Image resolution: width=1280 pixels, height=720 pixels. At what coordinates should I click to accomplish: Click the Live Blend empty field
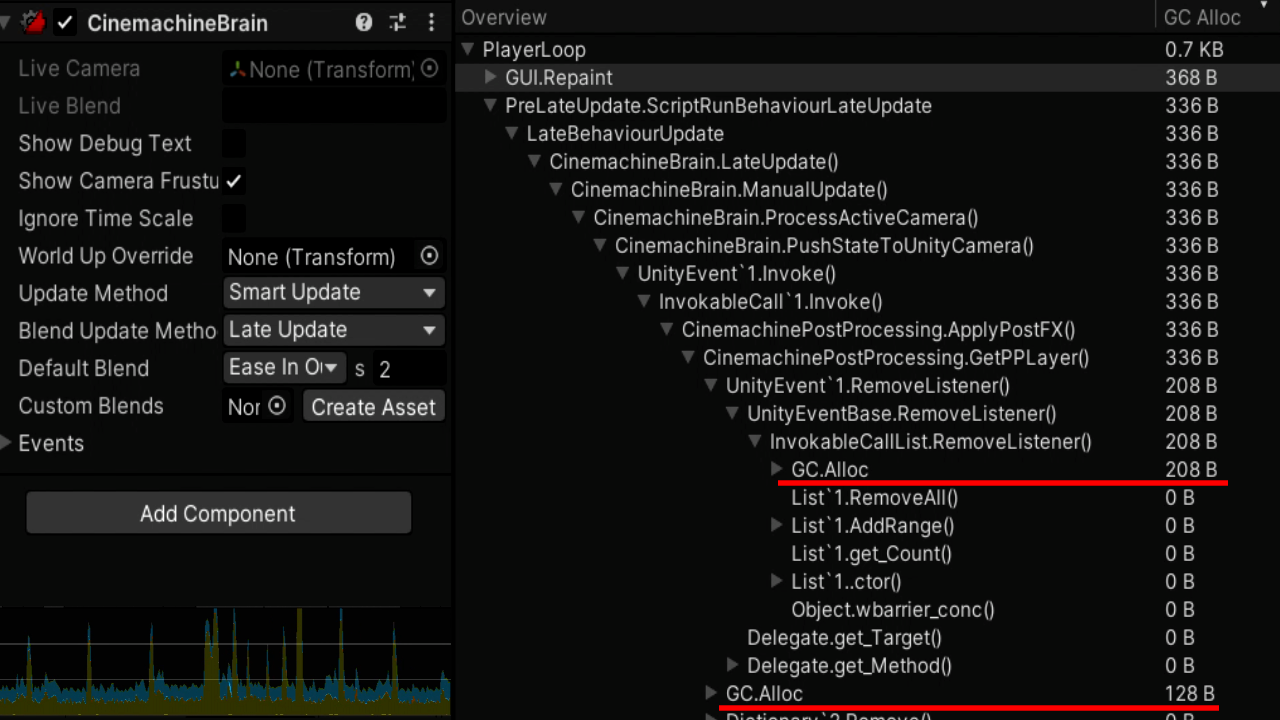334,106
